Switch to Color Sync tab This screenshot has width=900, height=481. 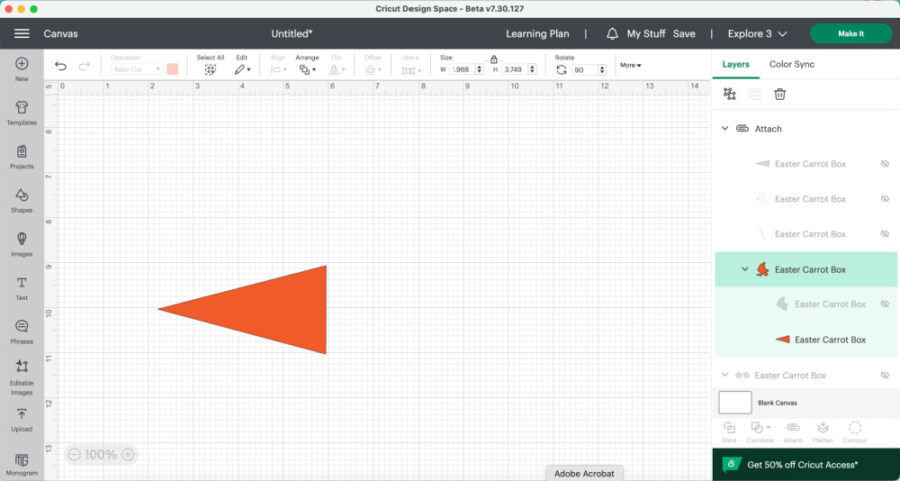791,64
